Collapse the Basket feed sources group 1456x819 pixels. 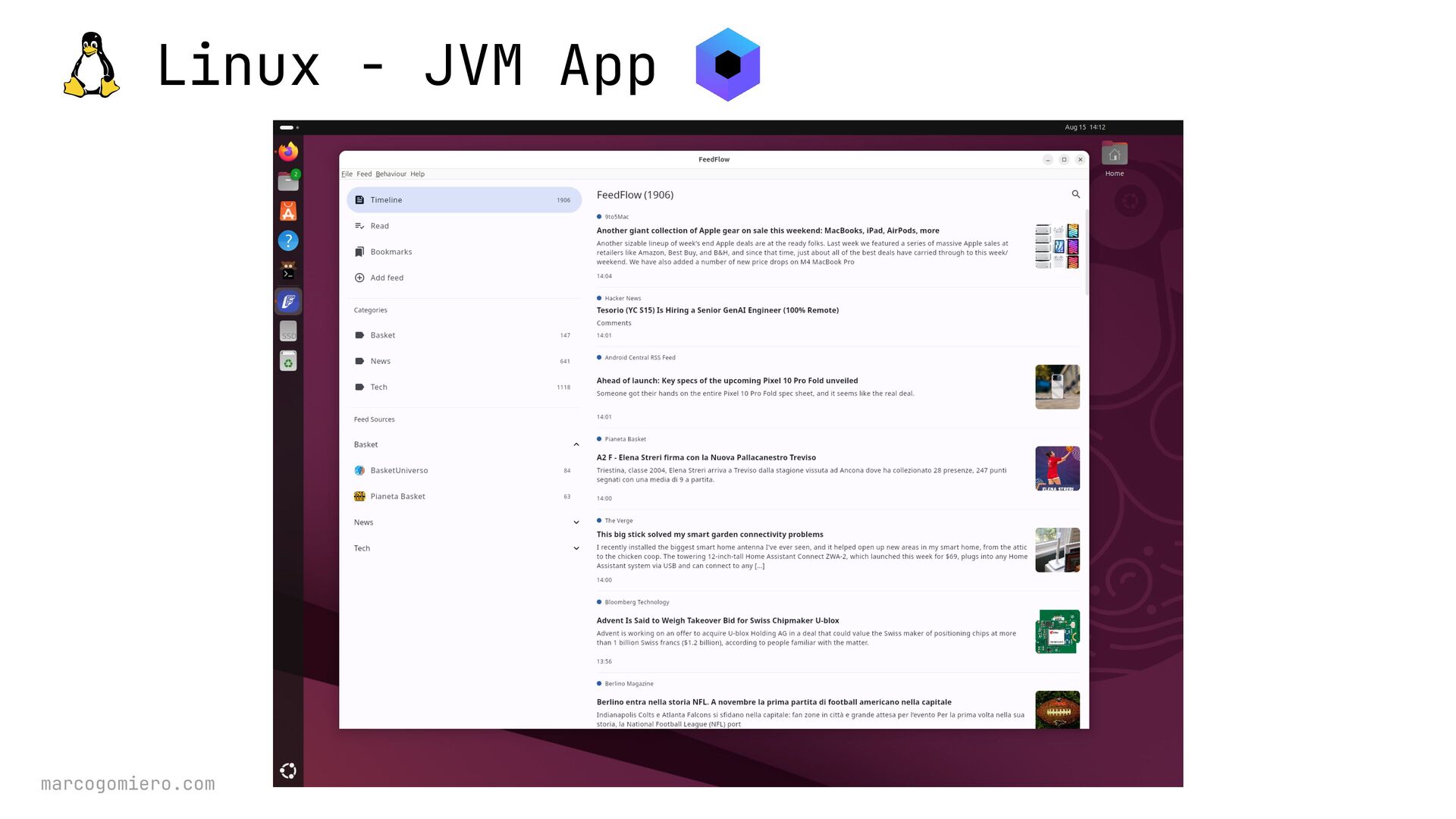point(576,445)
